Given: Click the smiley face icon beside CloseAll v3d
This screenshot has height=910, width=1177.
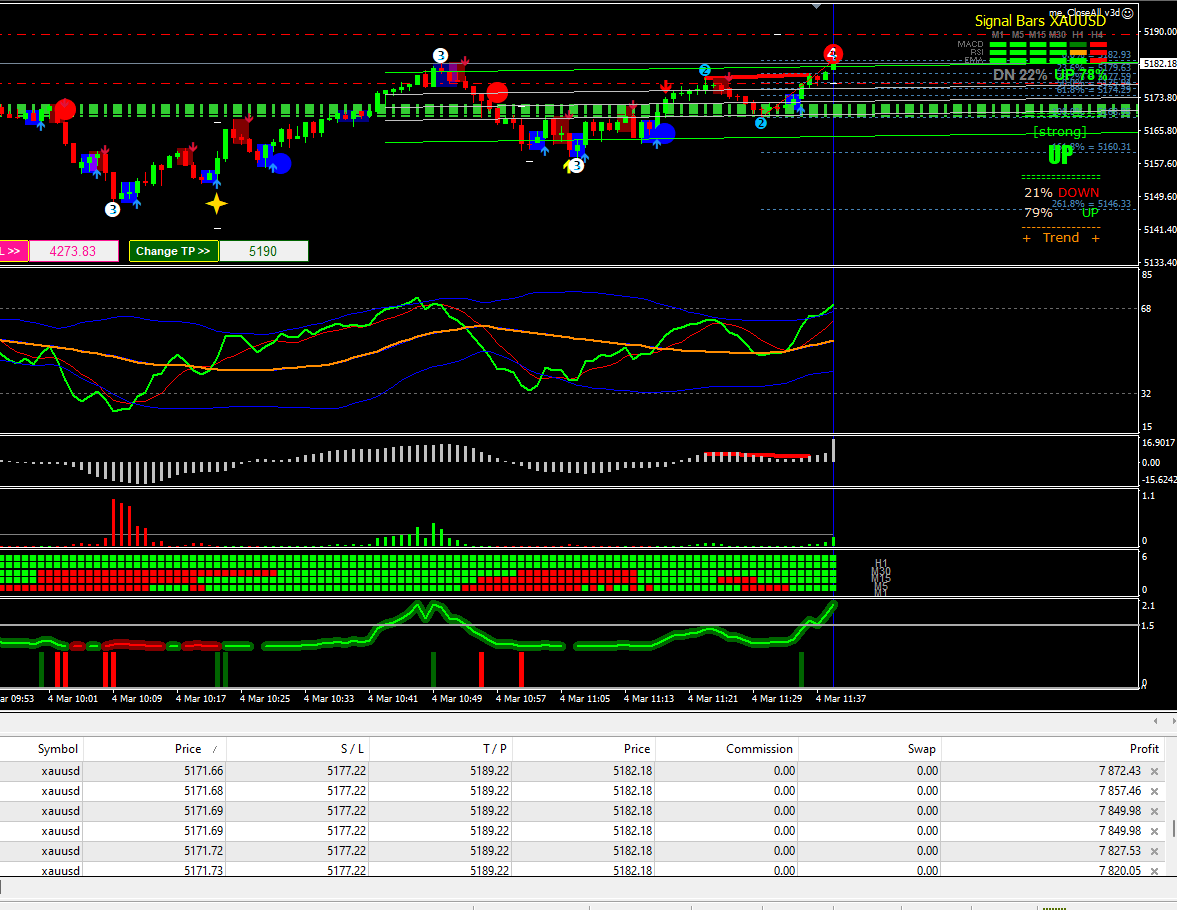Looking at the screenshot, I should pos(1128,13).
